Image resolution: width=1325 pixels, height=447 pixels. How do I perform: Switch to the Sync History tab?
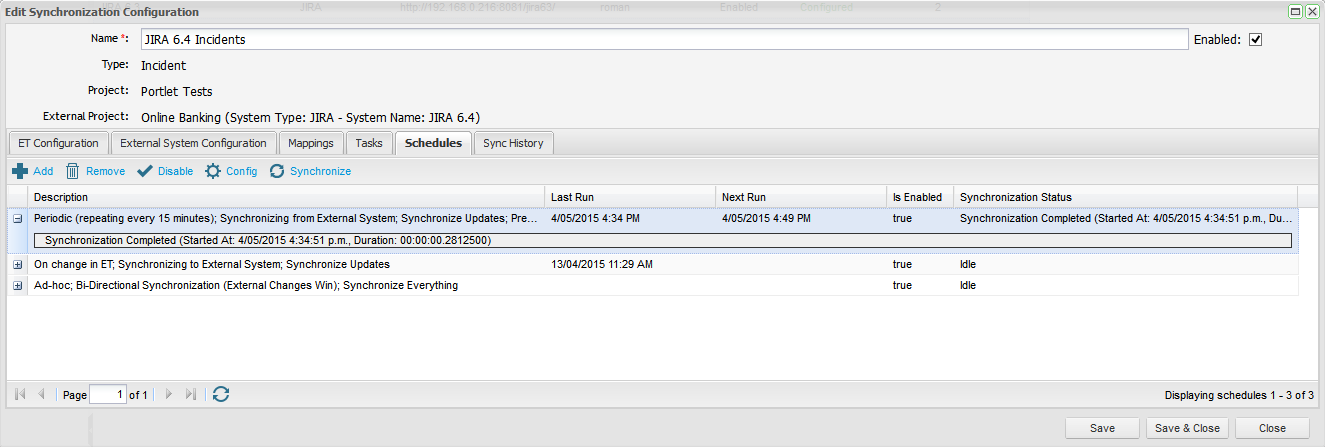point(513,143)
